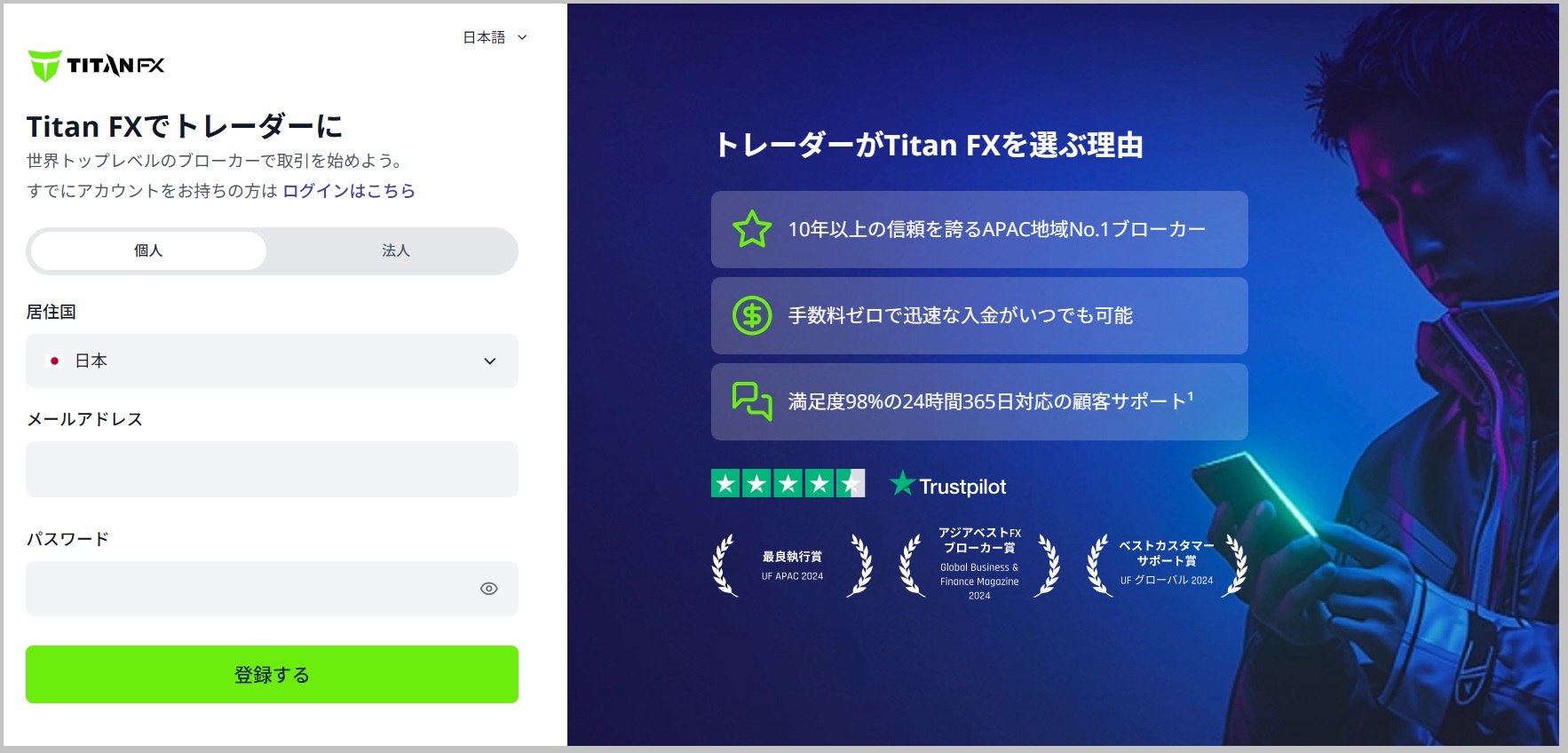This screenshot has width=1568, height=753.
Task: Click the Trustpilot logo
Action: point(948,485)
